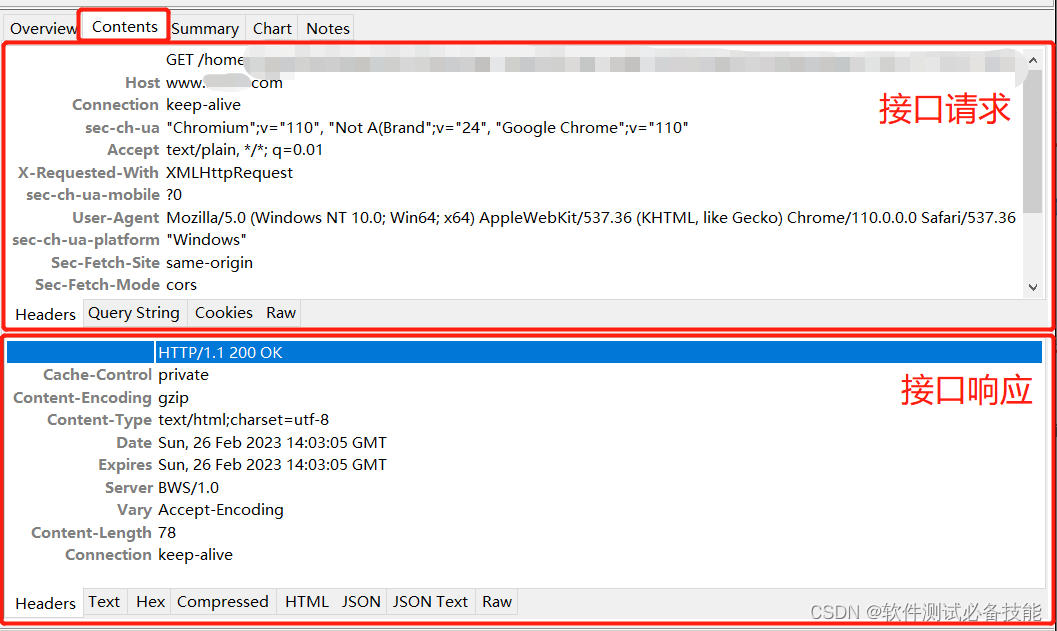Screen dimensions: 1057x631
Task: Select the HTTP/1.1 200 OK row
Action: 524,353
